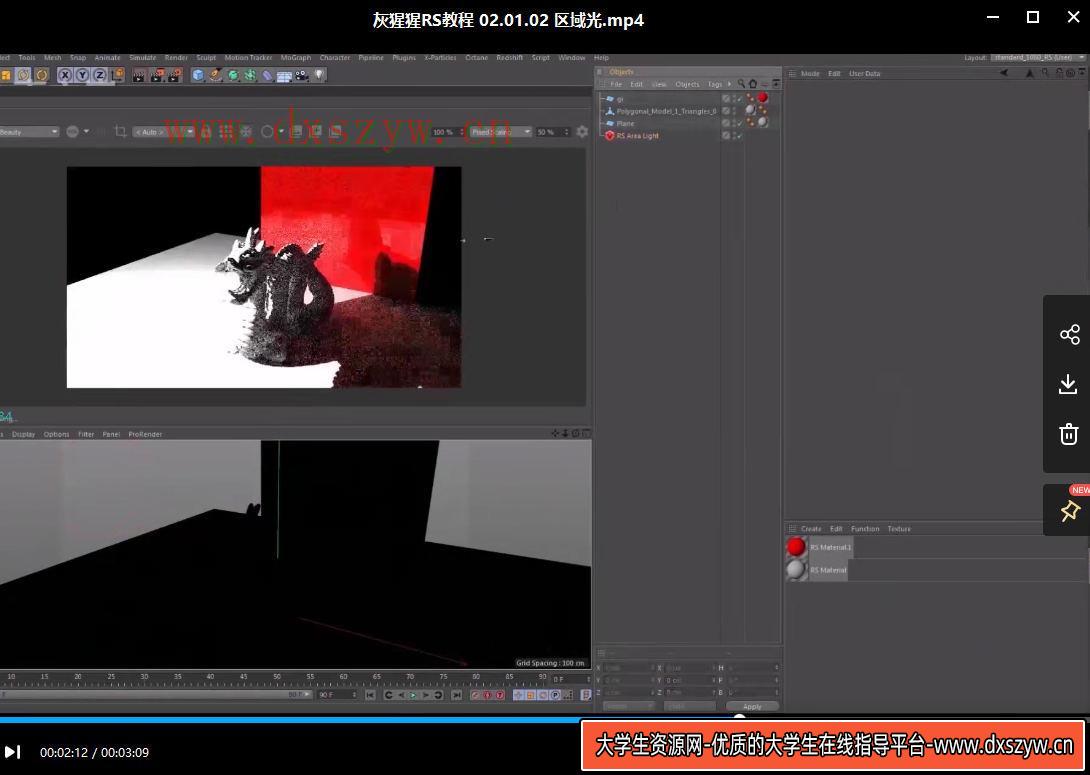Image resolution: width=1090 pixels, height=775 pixels.
Task: Open viewport Filter menu
Action: point(86,434)
